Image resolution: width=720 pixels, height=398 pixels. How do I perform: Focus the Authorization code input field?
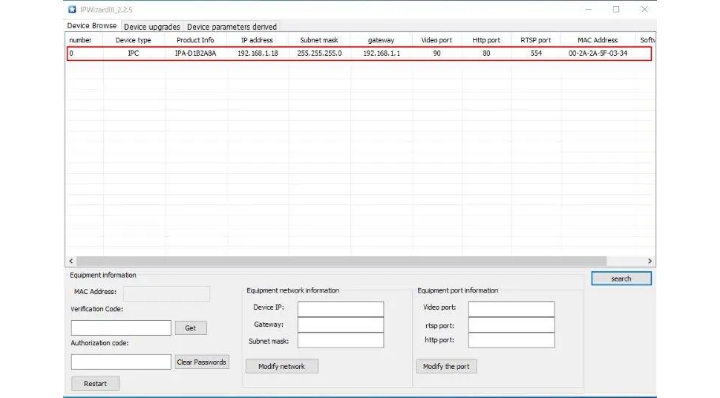click(121, 362)
